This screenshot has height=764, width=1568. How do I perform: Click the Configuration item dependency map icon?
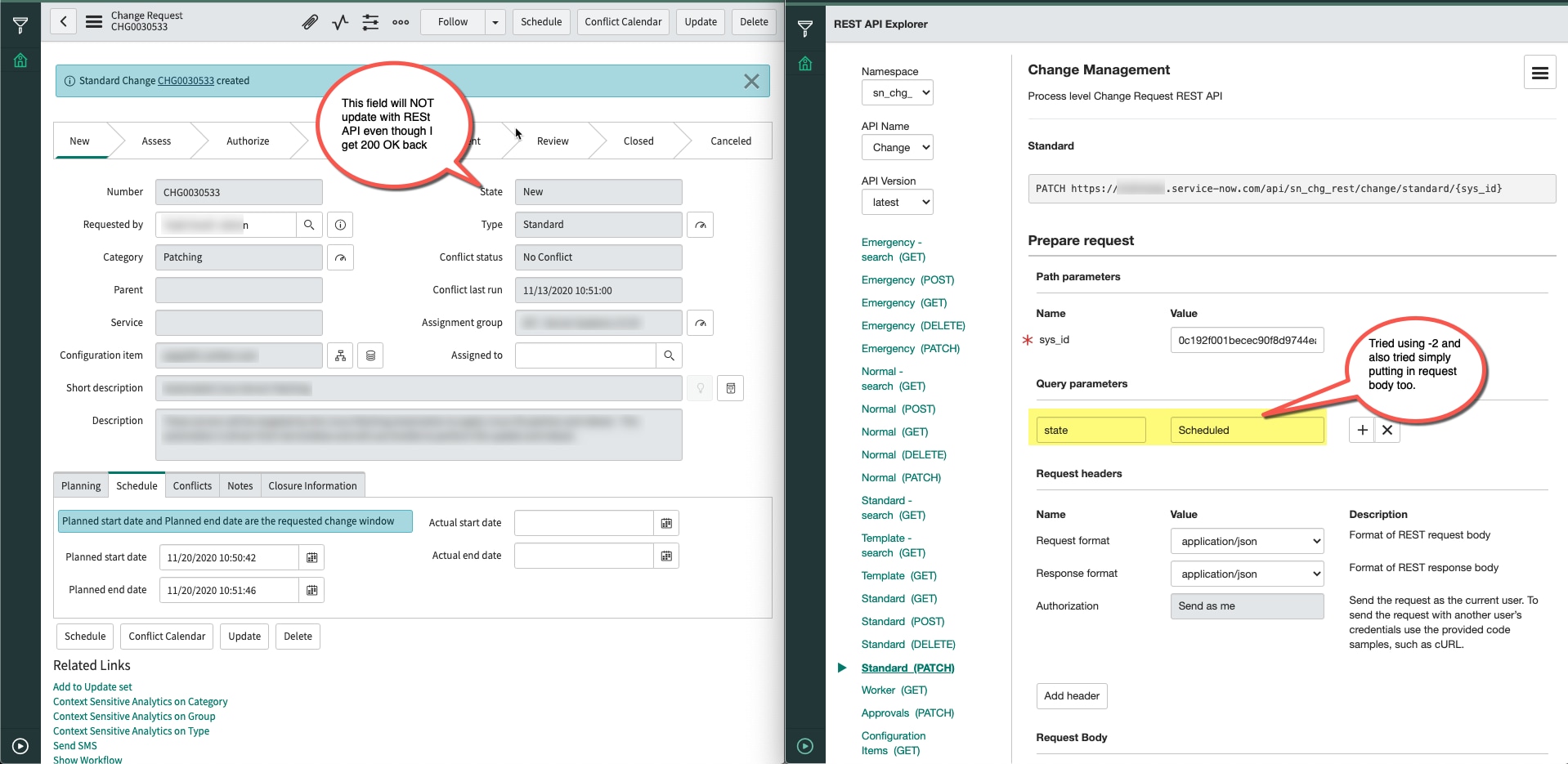(x=340, y=355)
